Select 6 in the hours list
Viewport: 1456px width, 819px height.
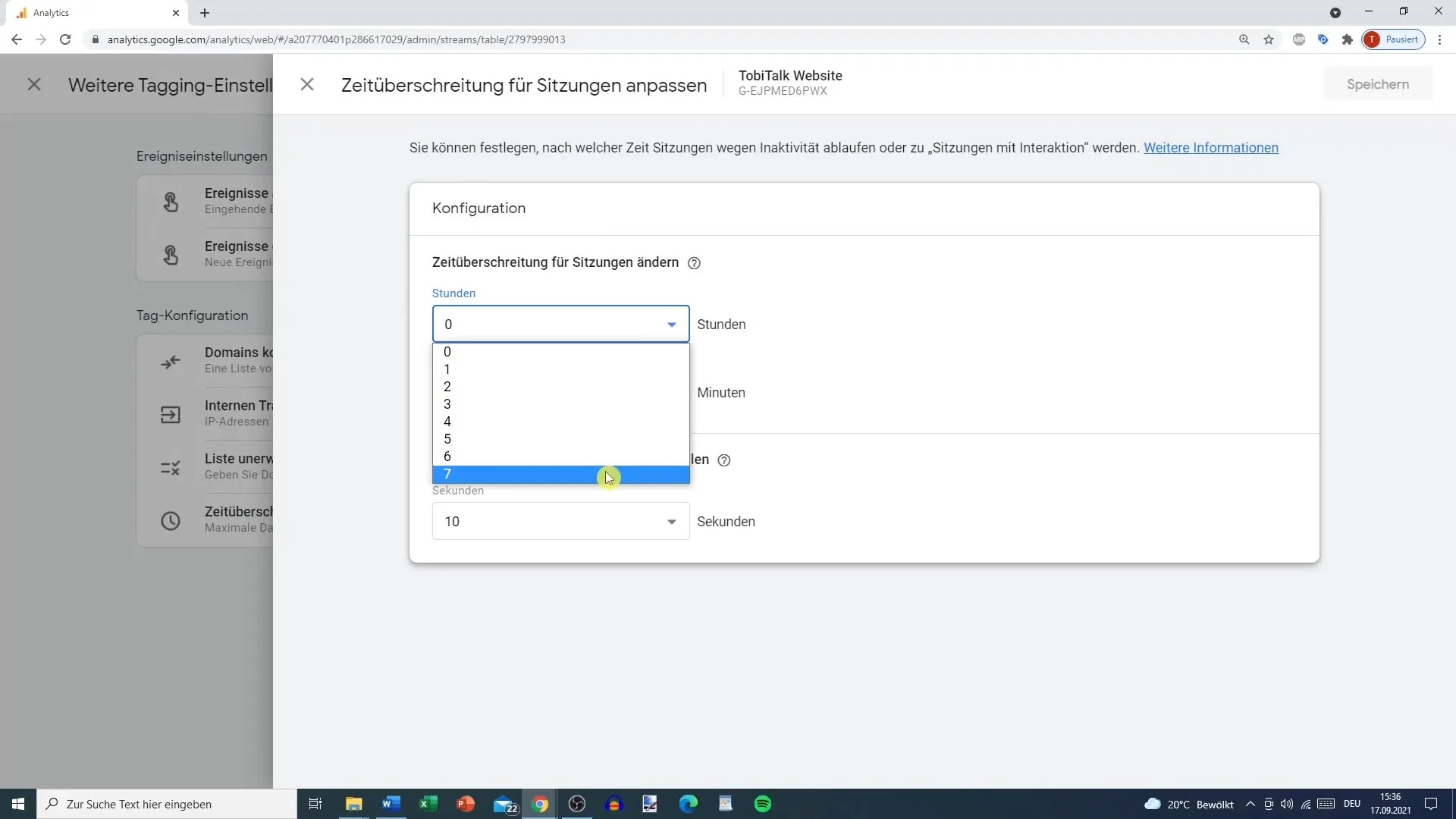(560, 457)
